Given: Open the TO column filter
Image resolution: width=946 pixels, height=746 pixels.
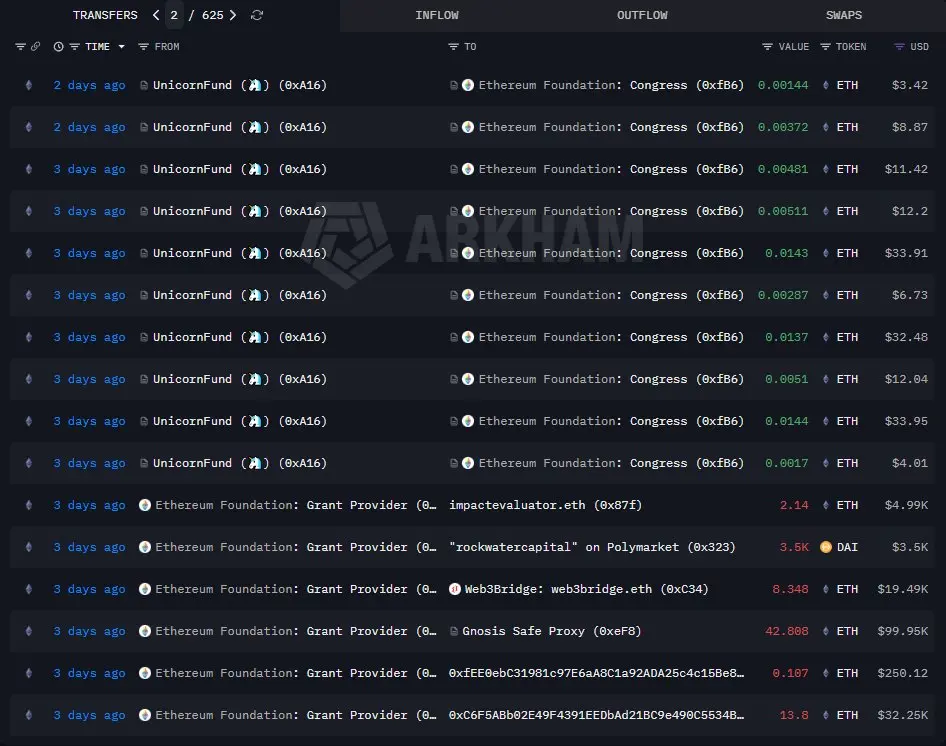Looking at the screenshot, I should pyautogui.click(x=454, y=46).
